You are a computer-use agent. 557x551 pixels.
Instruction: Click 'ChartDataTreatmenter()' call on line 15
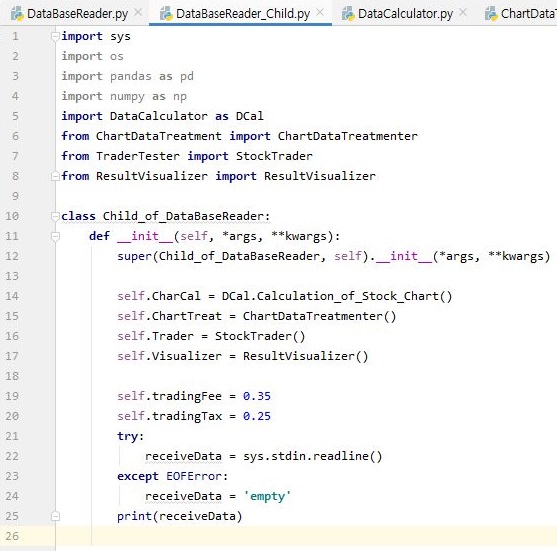click(x=319, y=316)
